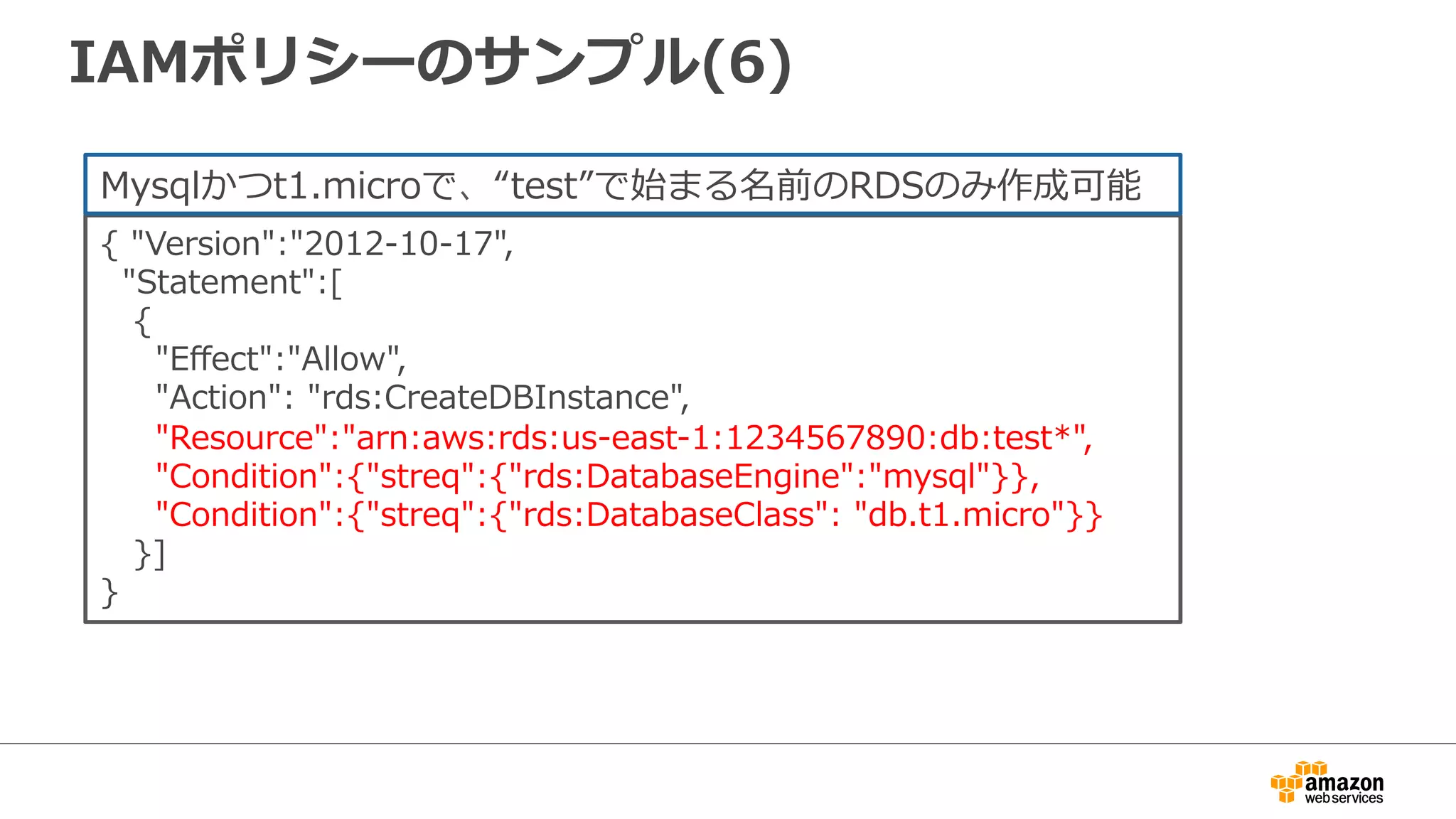Click the Amazon Web Services logo
The image size is (1456, 819).
1327,782
